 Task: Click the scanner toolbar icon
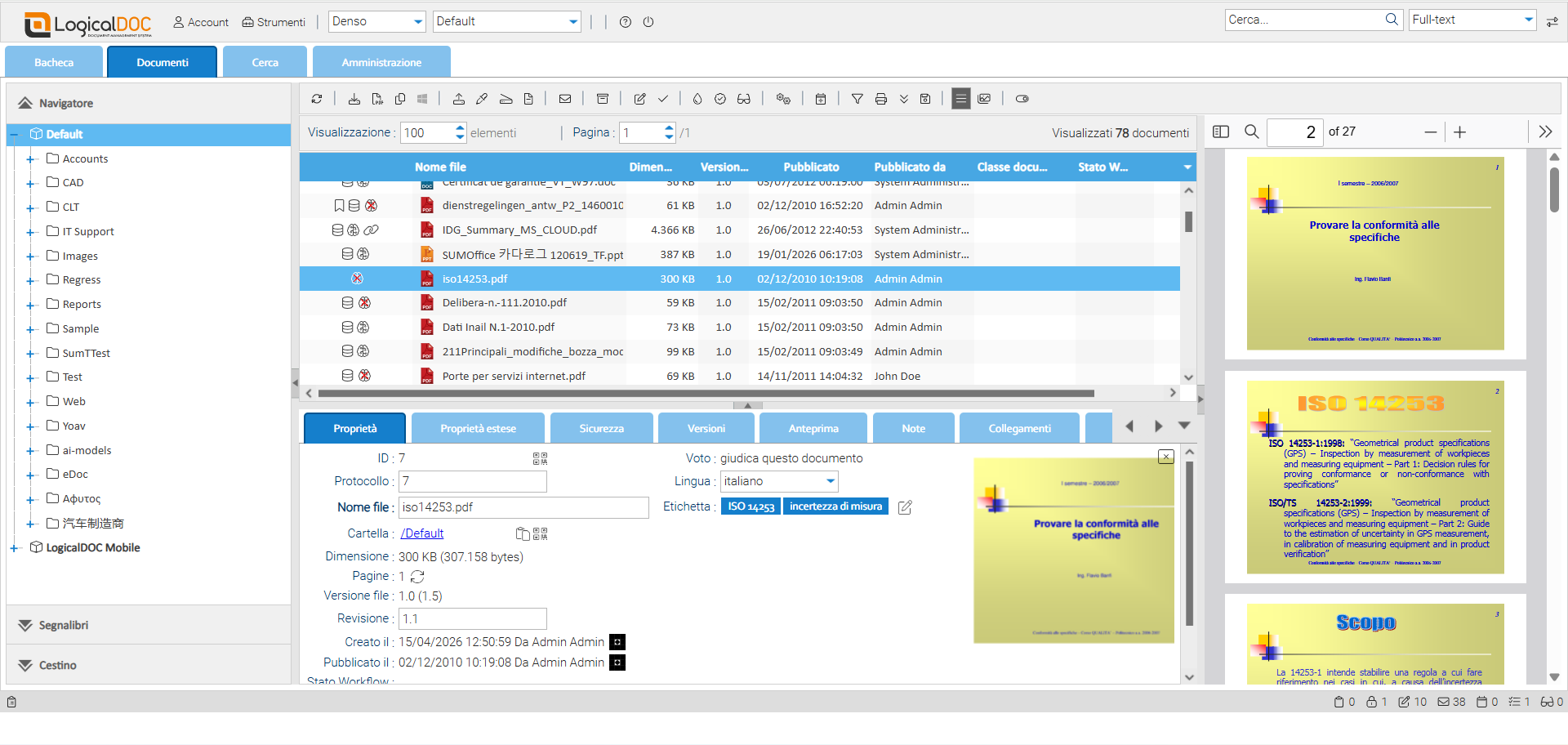point(506,99)
